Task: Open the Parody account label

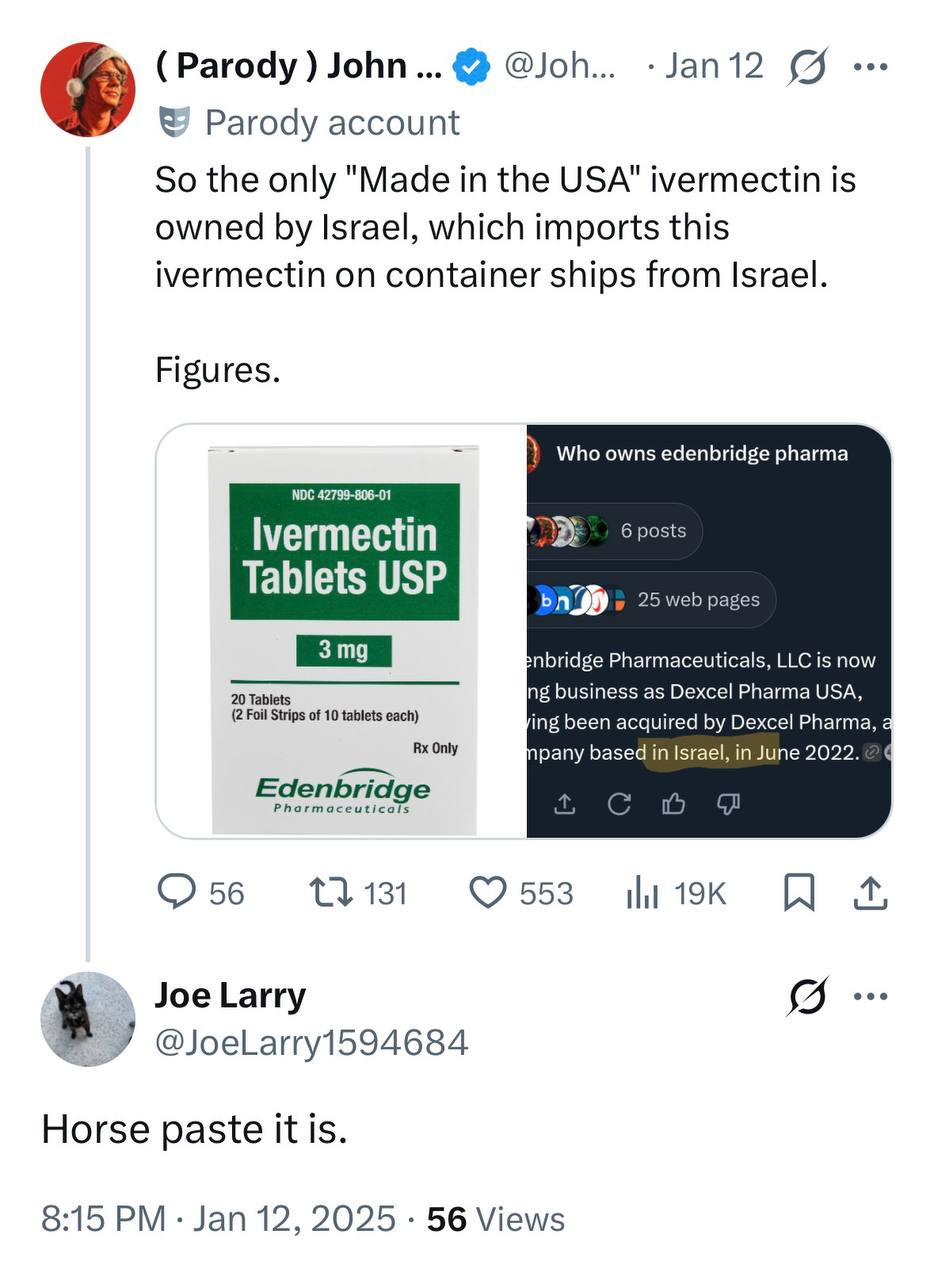Action: tap(331, 122)
